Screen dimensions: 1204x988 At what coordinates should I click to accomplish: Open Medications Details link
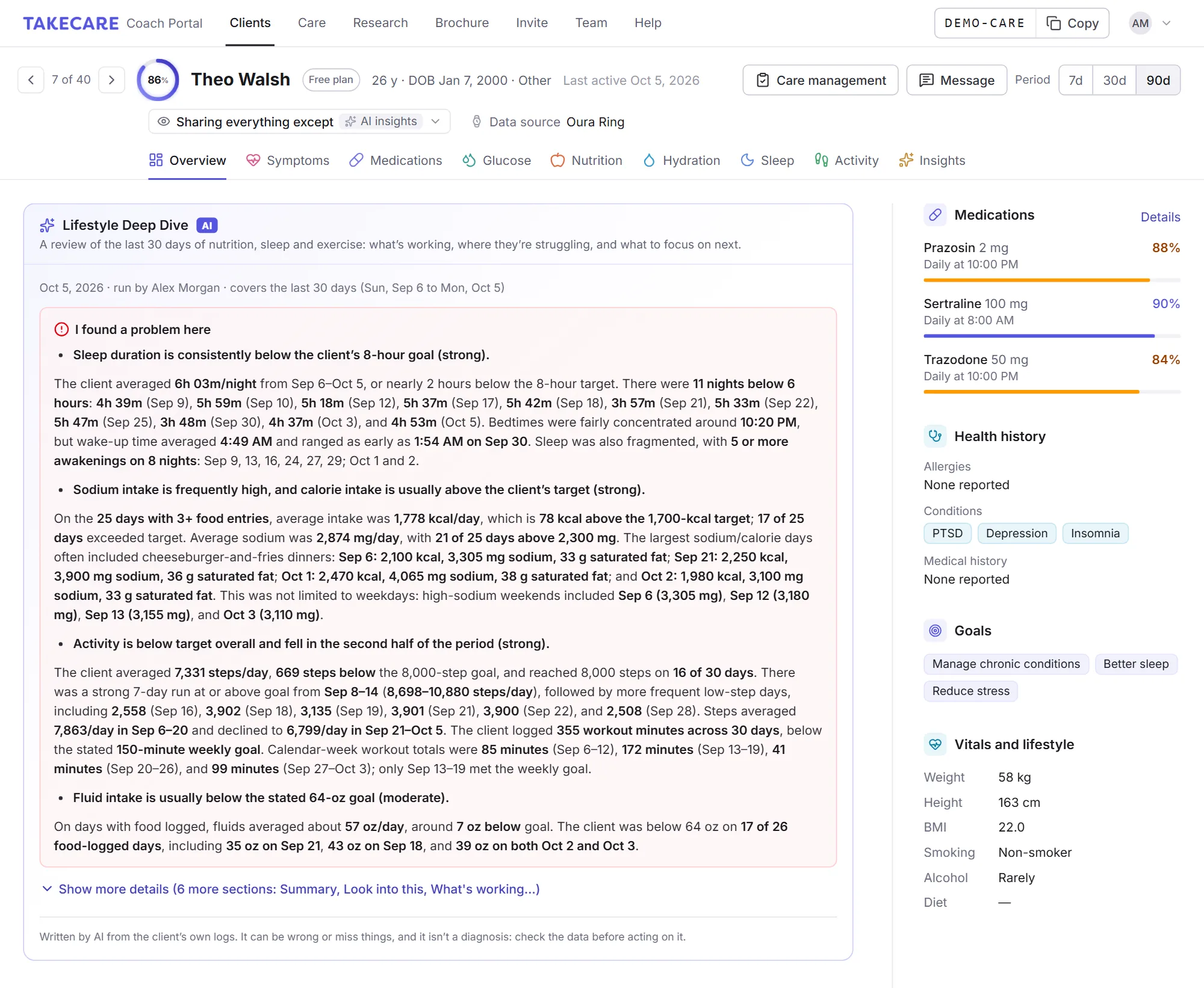1160,217
